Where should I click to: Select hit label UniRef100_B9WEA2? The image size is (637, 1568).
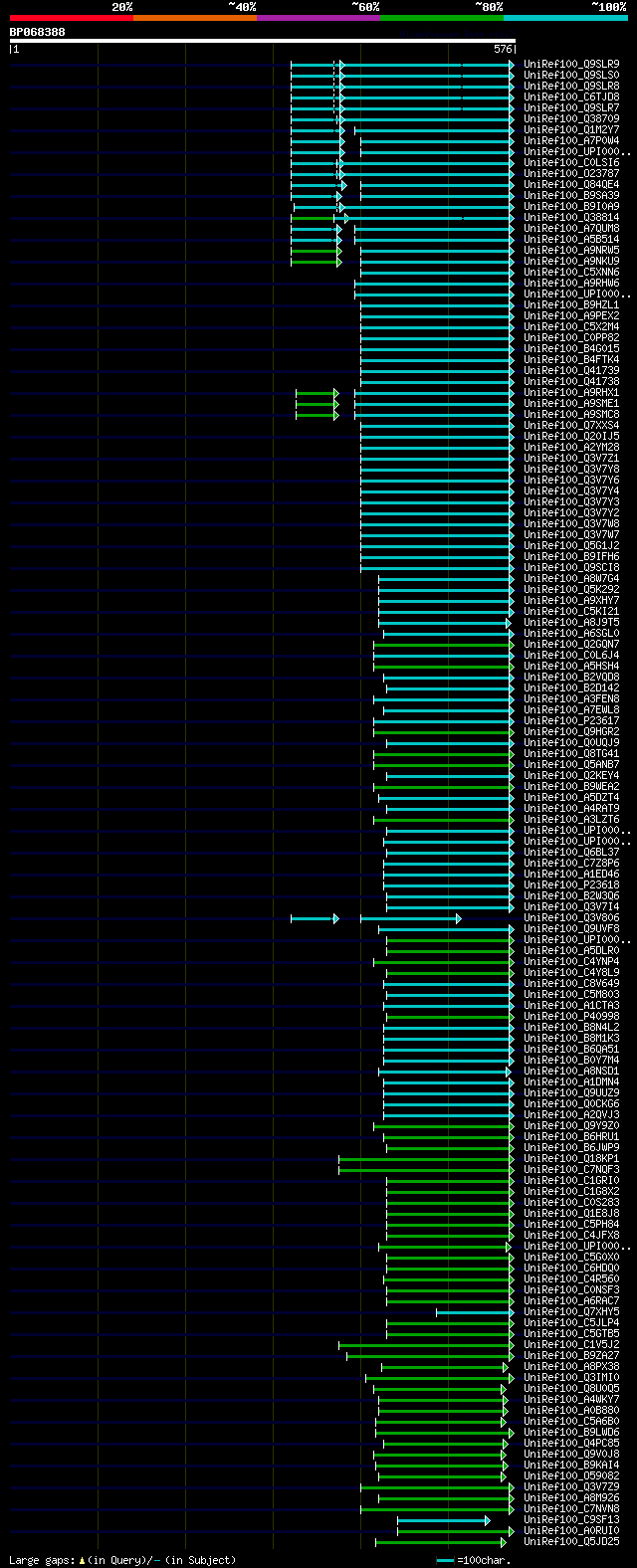(571, 786)
